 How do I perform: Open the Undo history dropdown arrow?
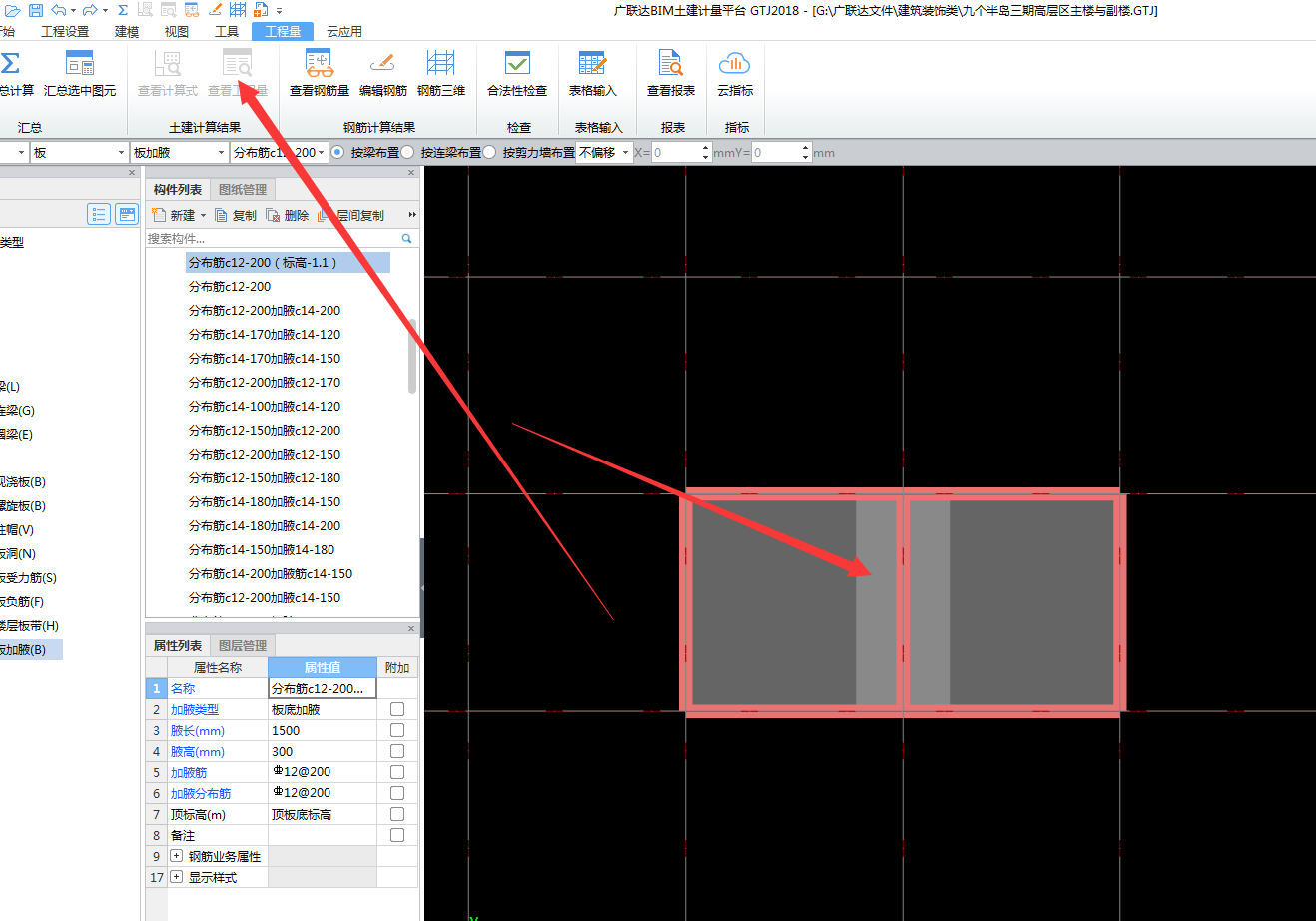[x=73, y=10]
